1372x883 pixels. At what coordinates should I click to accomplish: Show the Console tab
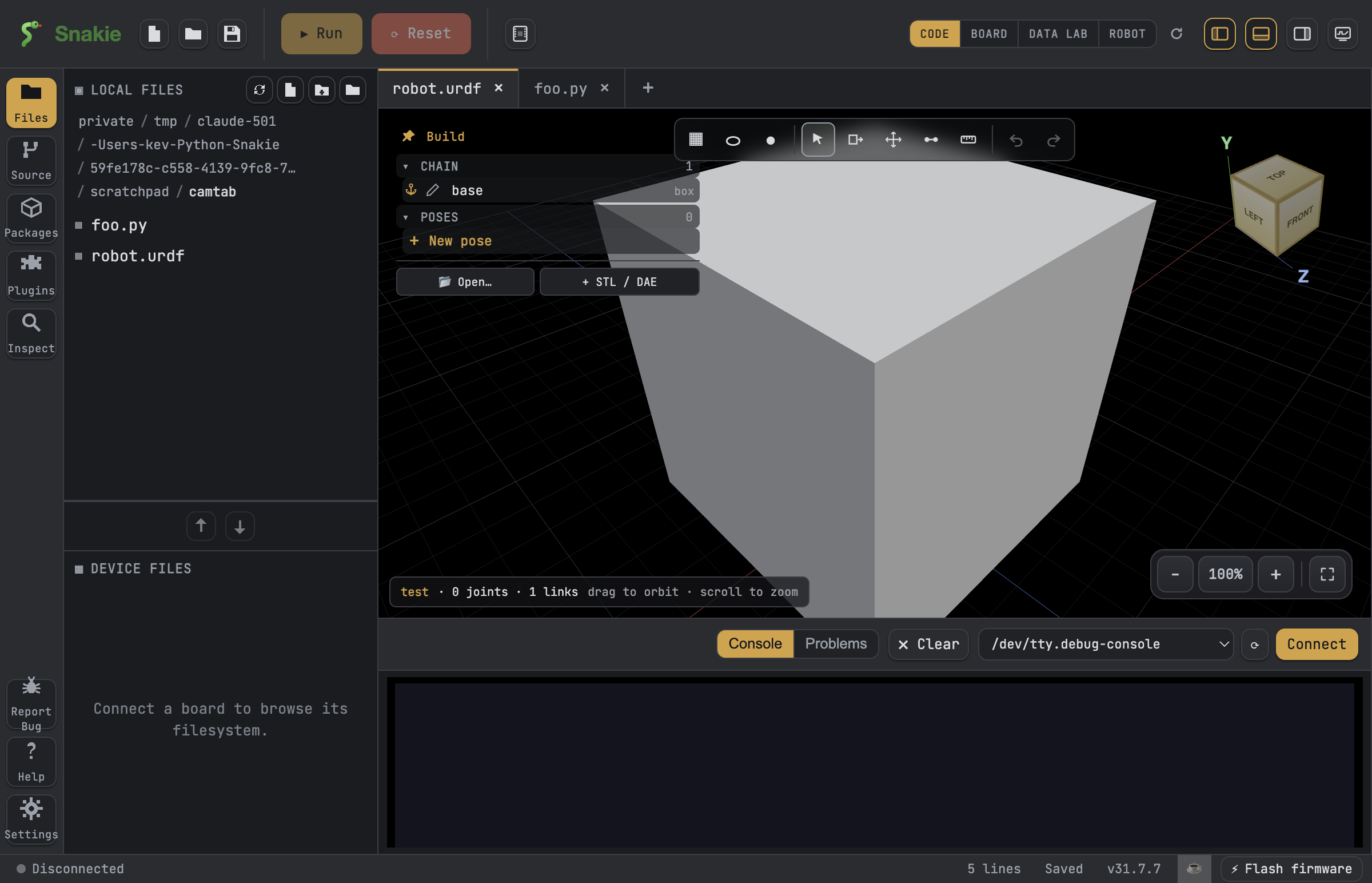point(755,644)
